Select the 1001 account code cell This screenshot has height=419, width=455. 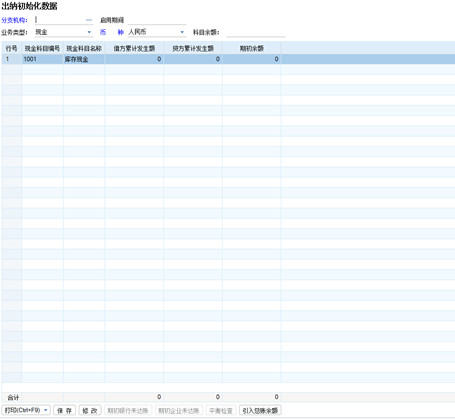pos(43,59)
